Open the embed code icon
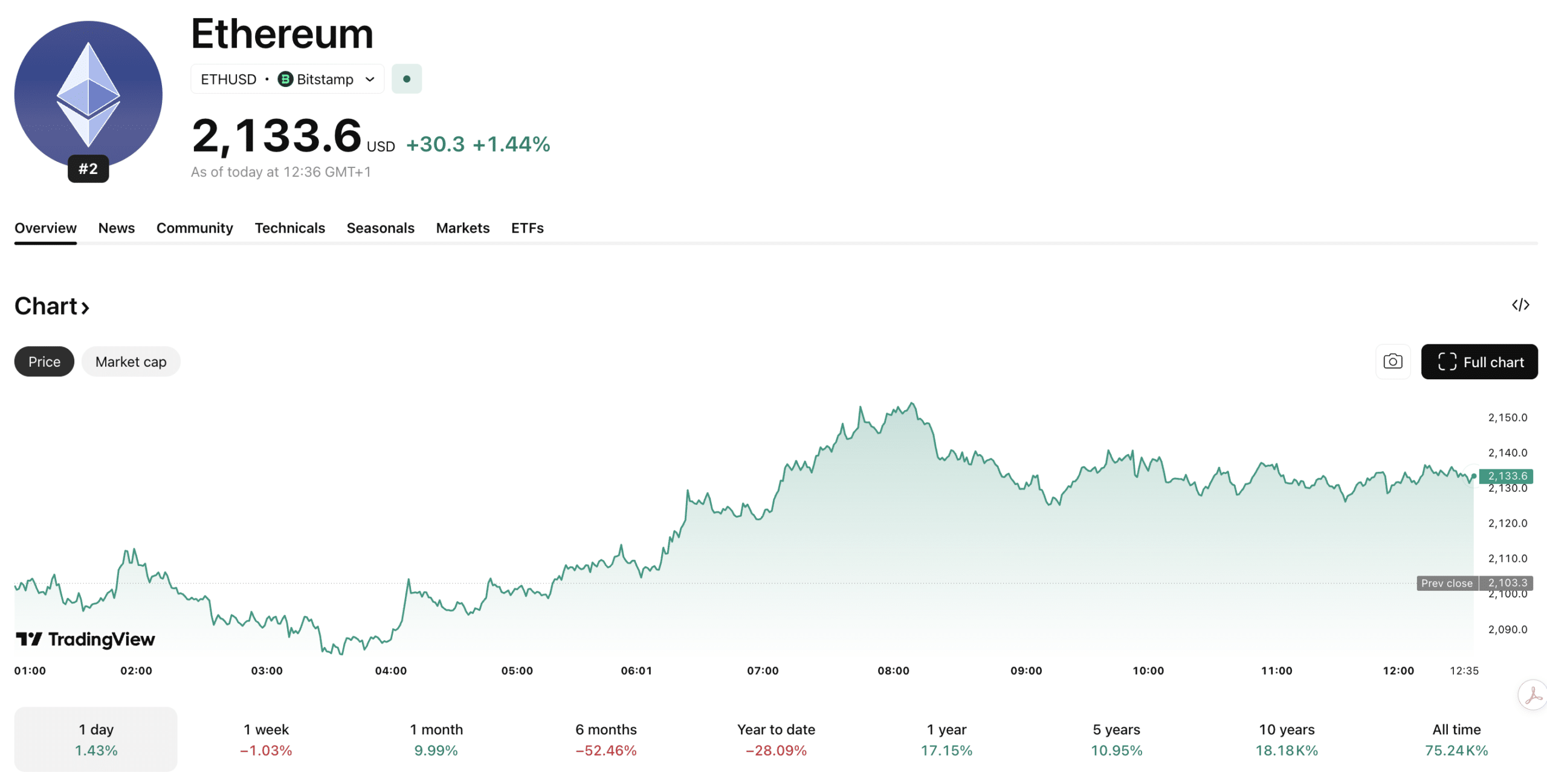Viewport: 1547px width, 784px height. 1520,305
